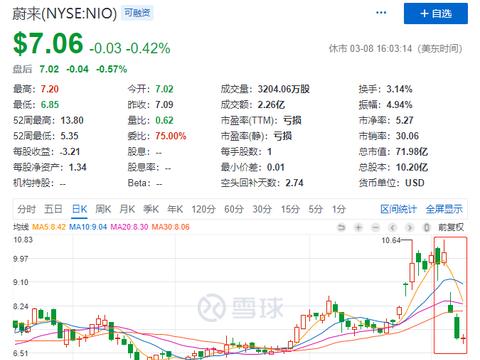Select the 日K daily candlestick tab

[79, 209]
